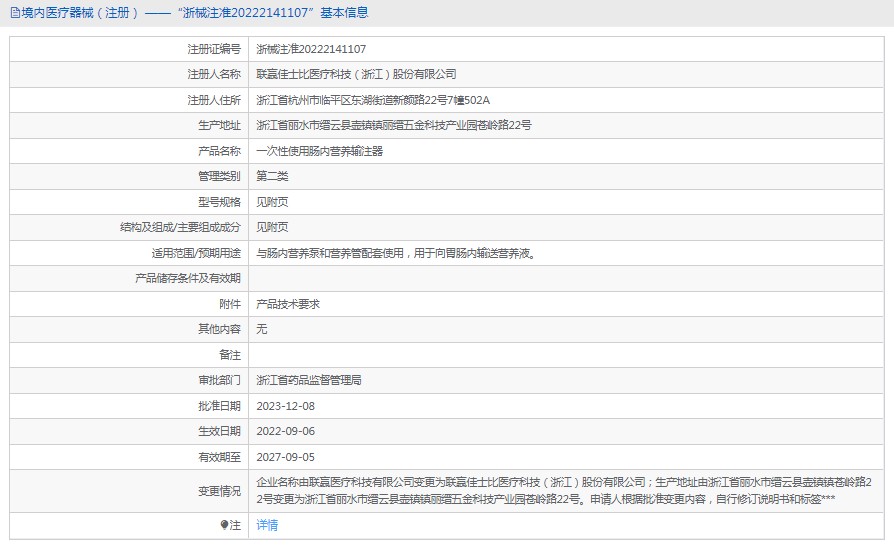Select the expiry date 2027-09-05

point(285,456)
